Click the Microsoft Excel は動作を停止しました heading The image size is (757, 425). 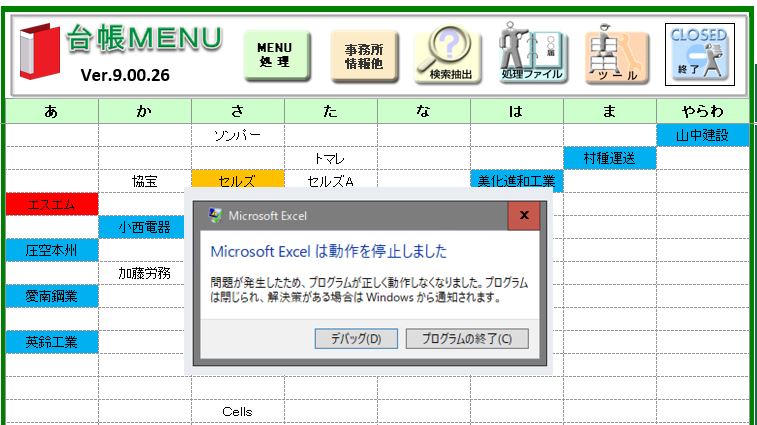pos(329,251)
